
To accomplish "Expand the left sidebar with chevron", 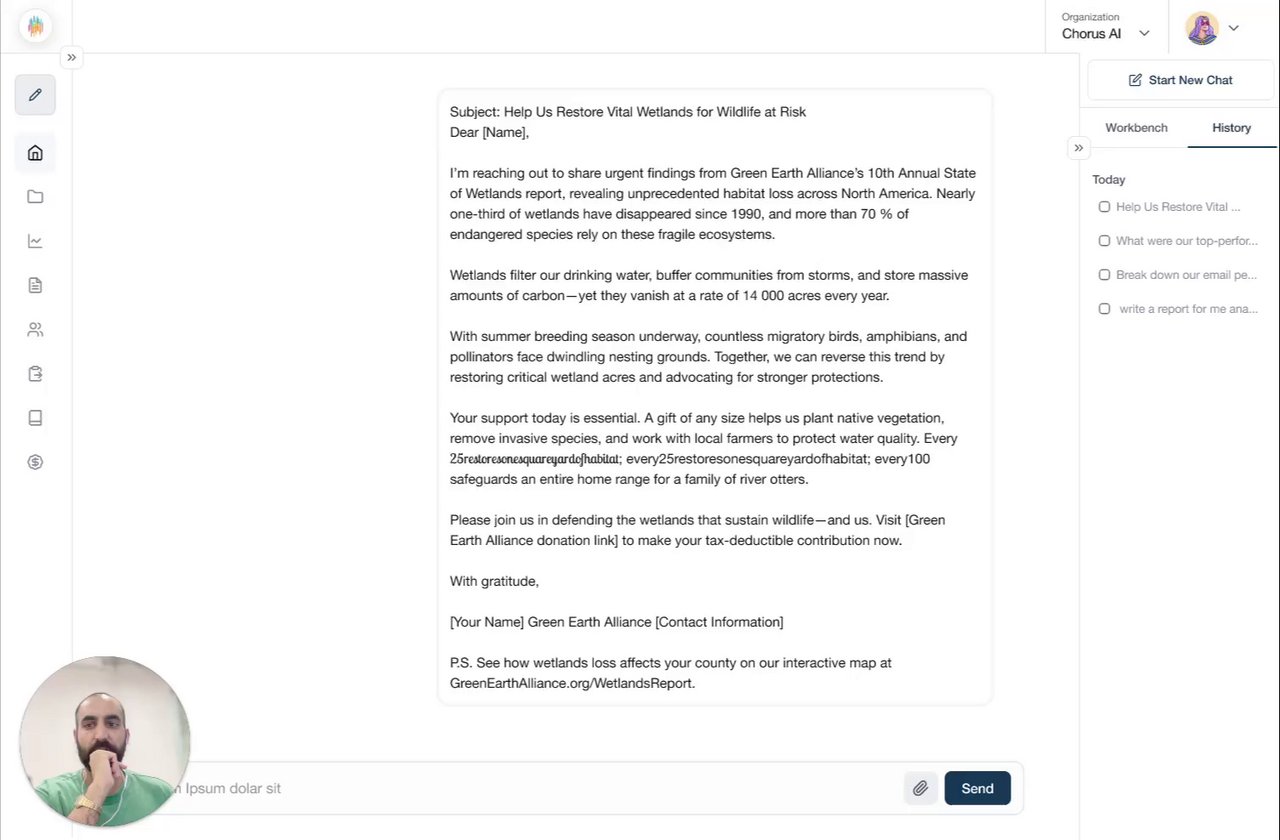I will pos(71,58).
